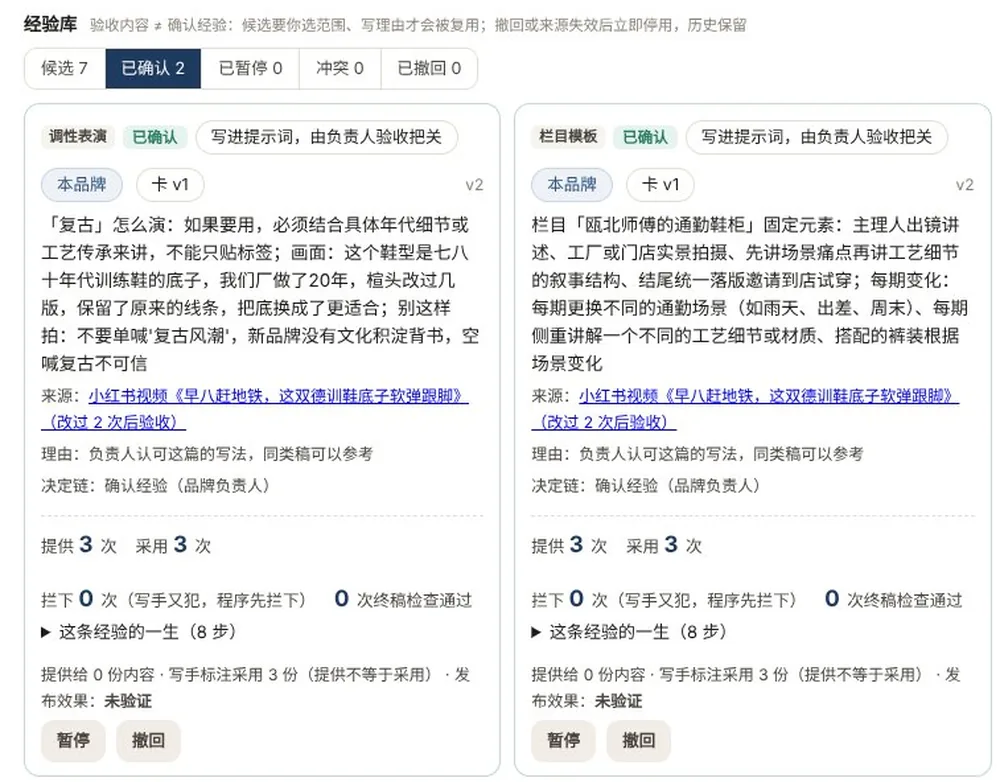Click v2 version label in 调性表演 card
Viewport: 1000px width, 782px height.
(x=474, y=185)
